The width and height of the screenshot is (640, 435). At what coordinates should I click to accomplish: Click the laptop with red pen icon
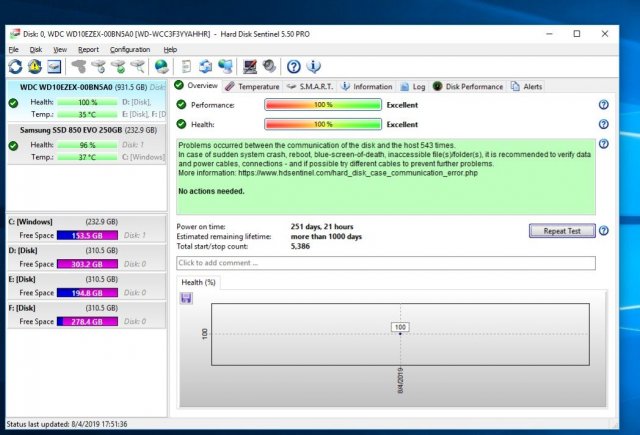pos(249,66)
